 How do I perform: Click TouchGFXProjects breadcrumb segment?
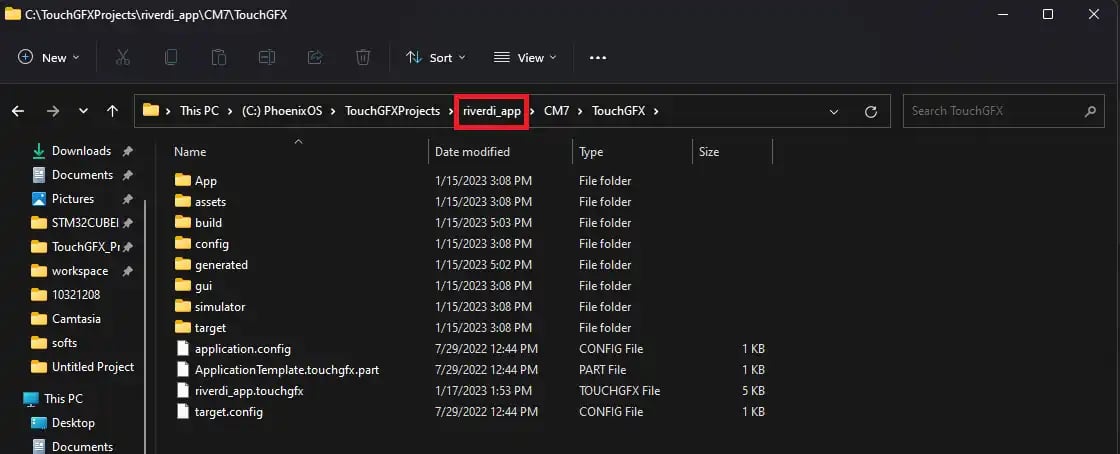pyautogui.click(x=392, y=111)
